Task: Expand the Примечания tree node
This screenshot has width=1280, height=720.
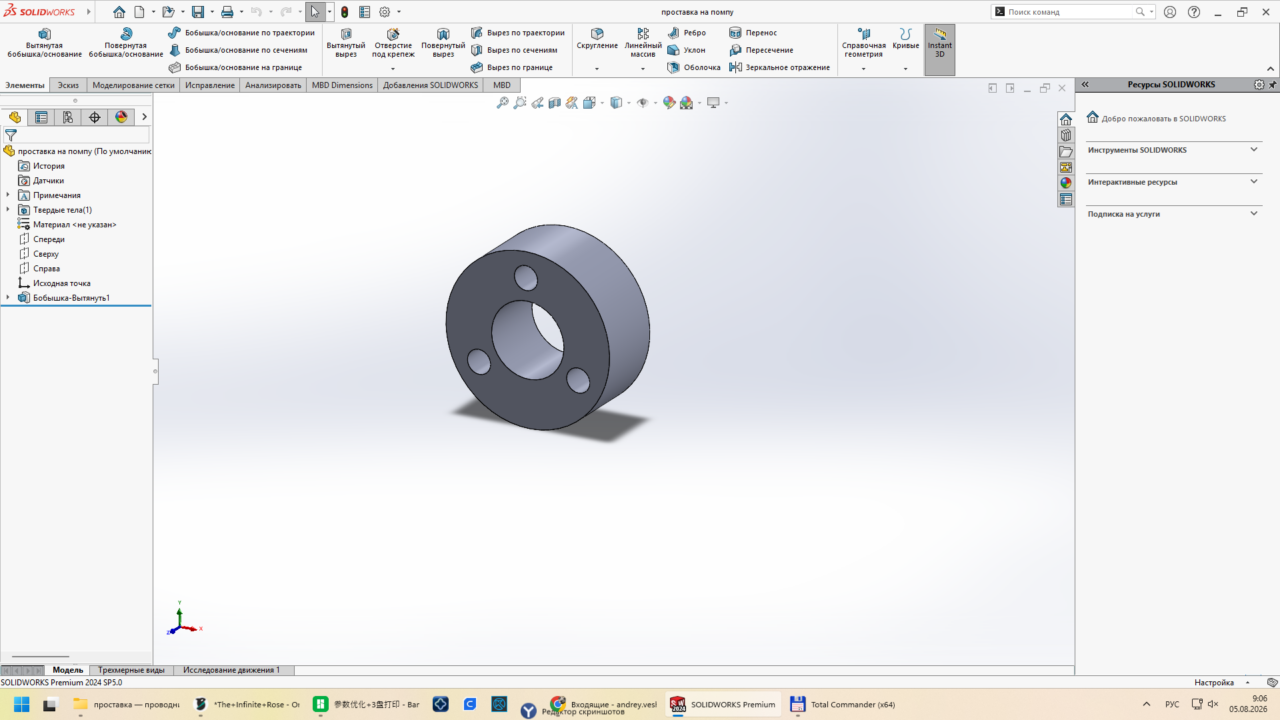Action: (x=8, y=195)
